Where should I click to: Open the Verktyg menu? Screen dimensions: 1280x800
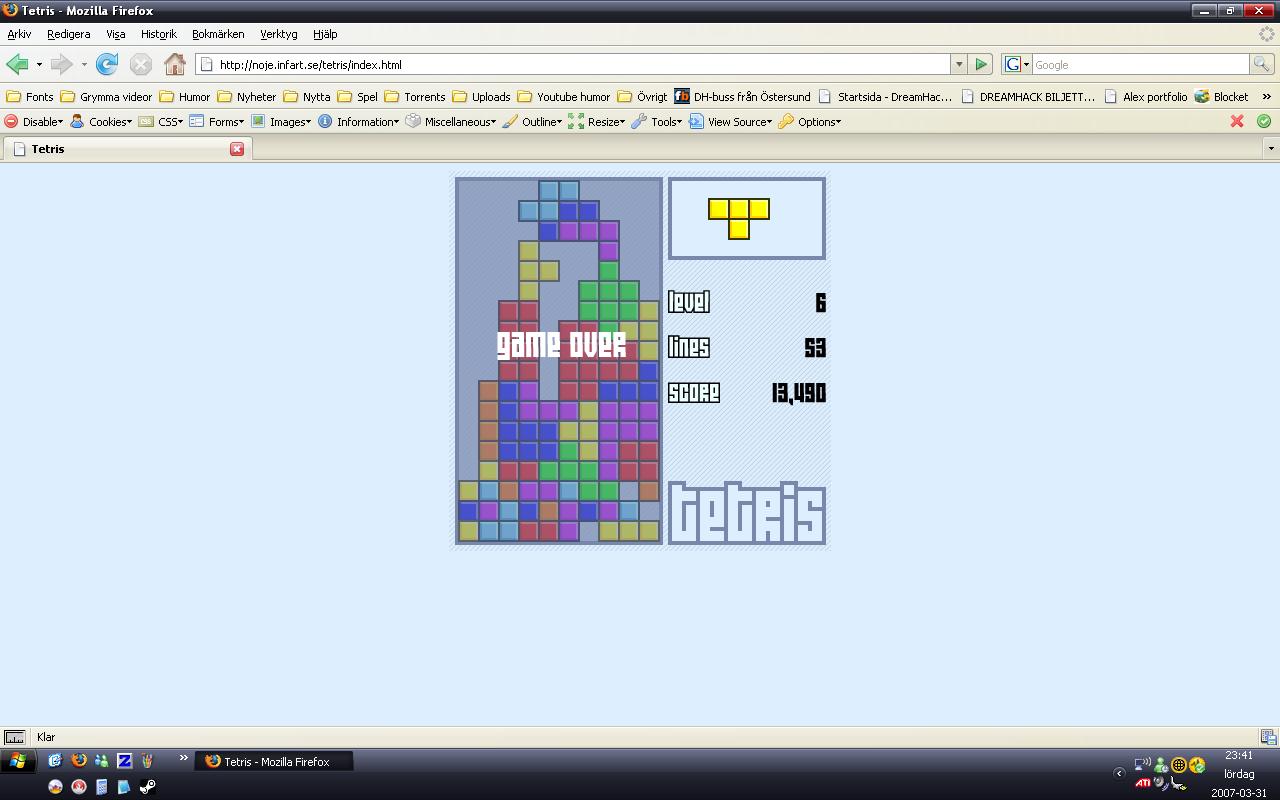click(279, 34)
